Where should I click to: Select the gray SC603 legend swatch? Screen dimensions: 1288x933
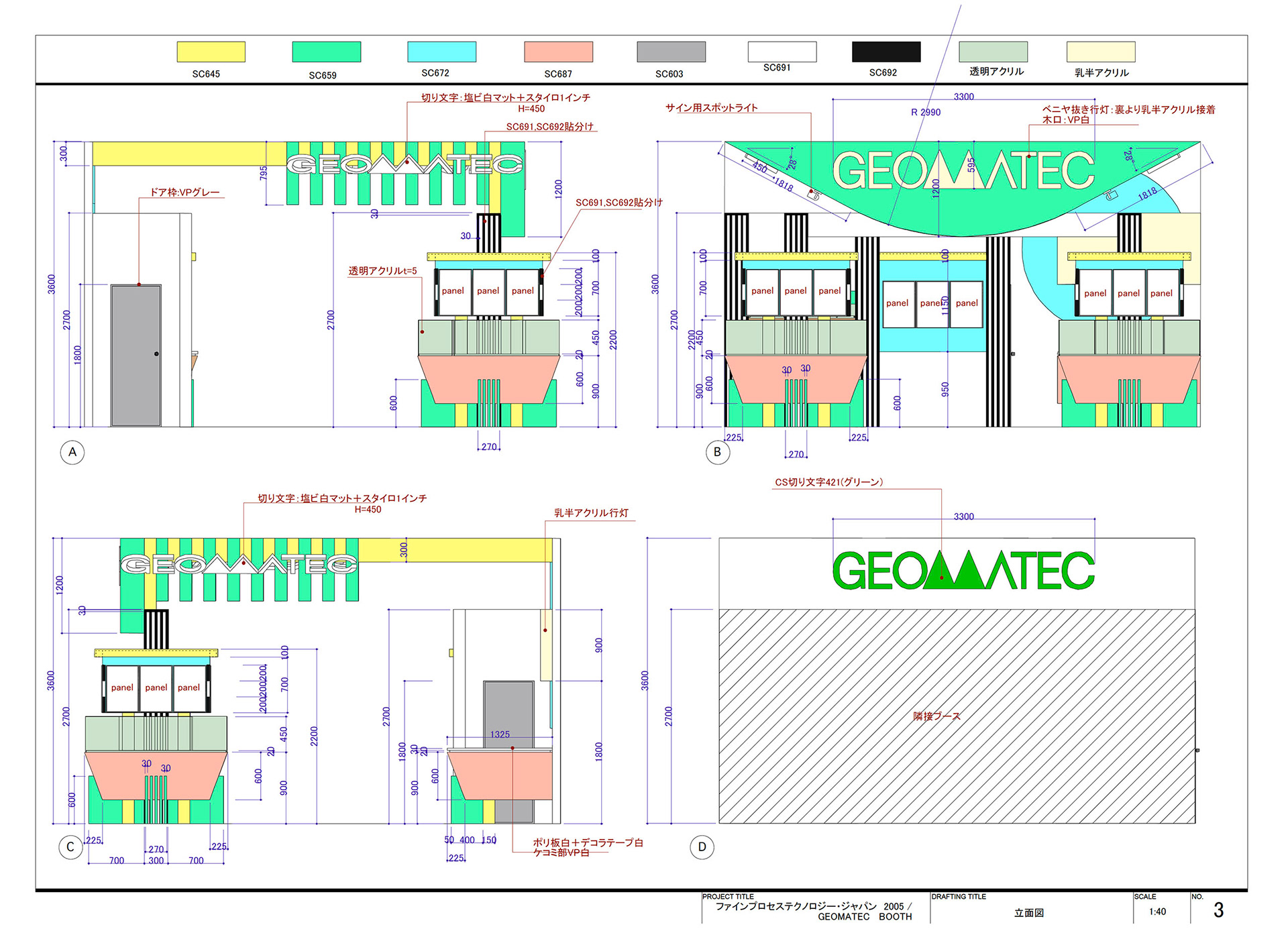671,52
